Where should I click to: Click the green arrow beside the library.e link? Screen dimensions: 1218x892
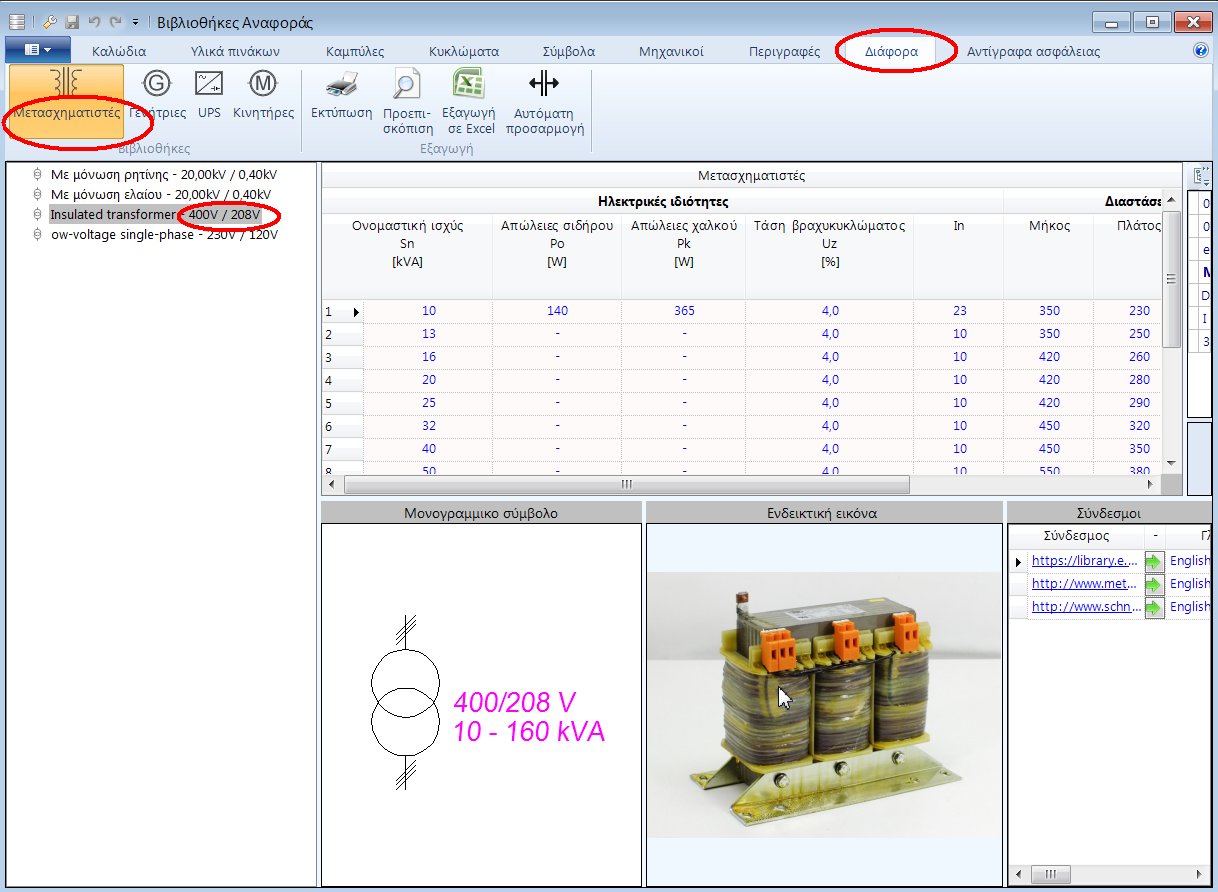[1154, 560]
